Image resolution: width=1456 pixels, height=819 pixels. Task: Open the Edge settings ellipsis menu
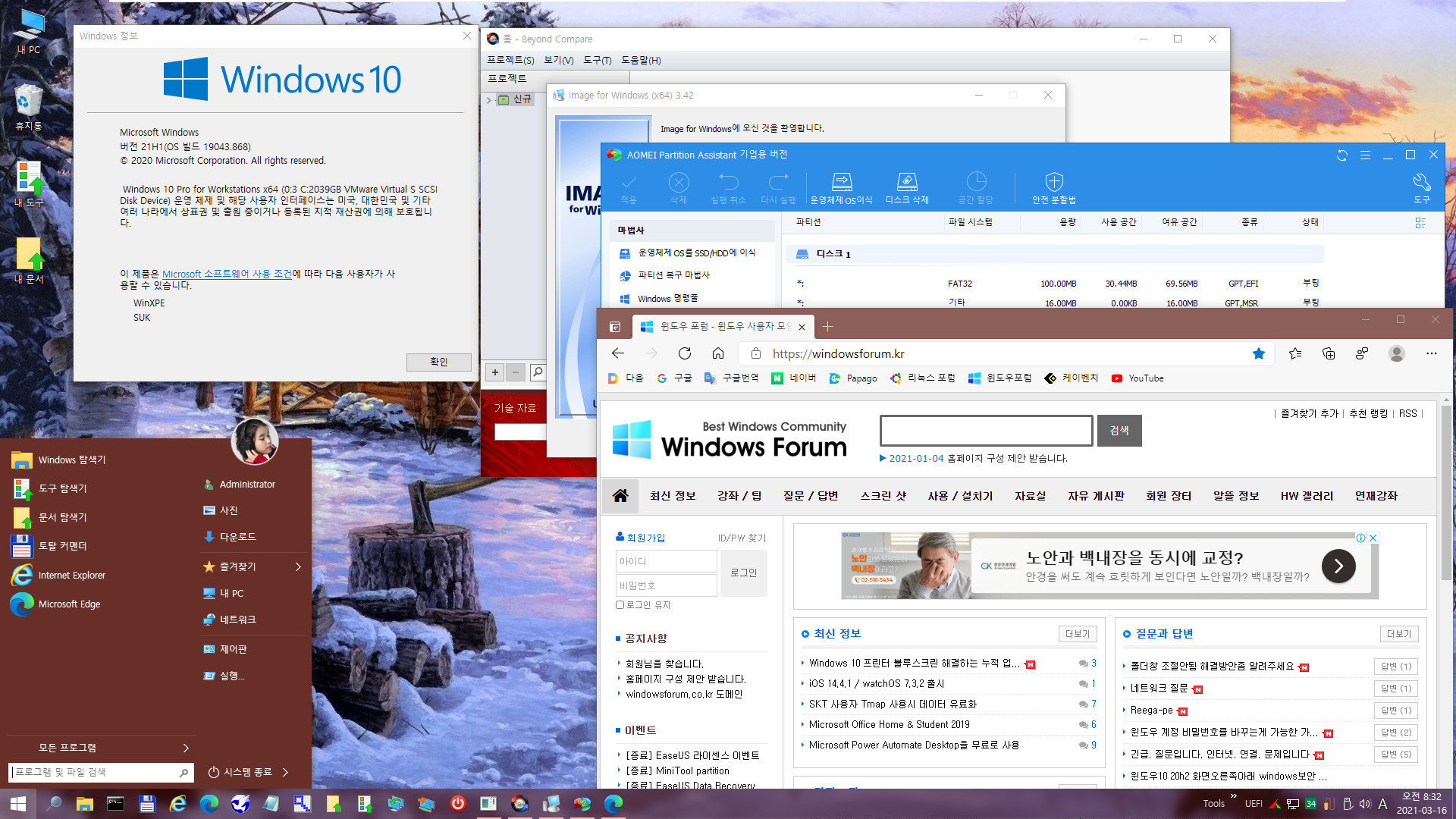tap(1432, 353)
